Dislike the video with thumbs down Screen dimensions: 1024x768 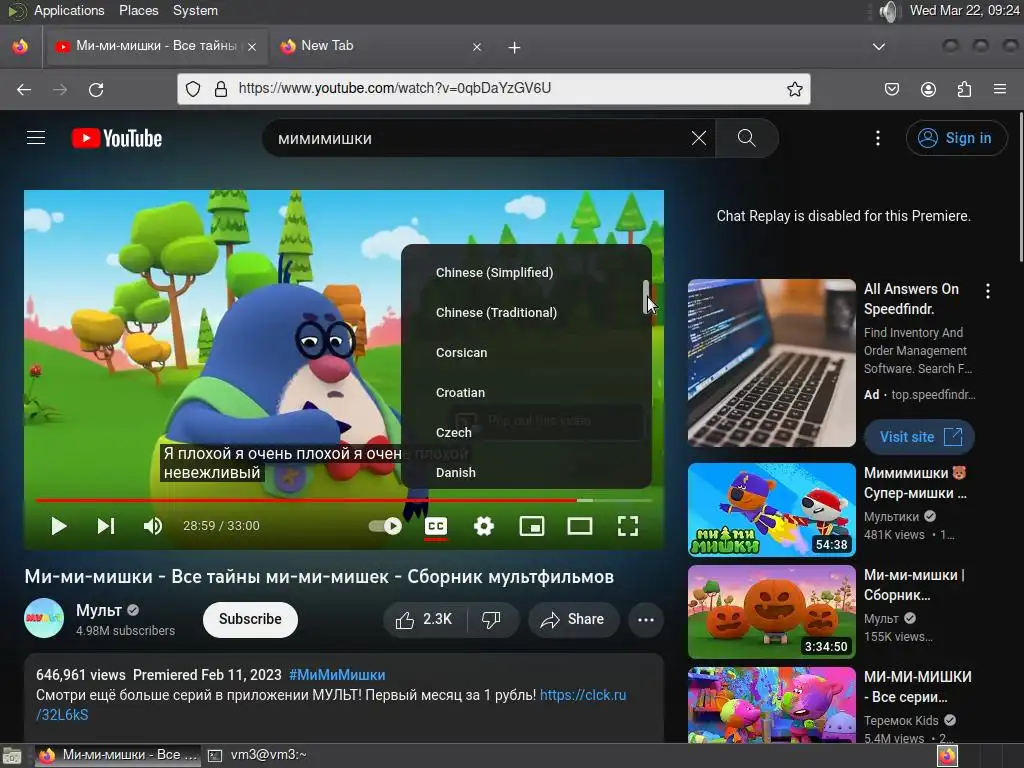coord(492,619)
